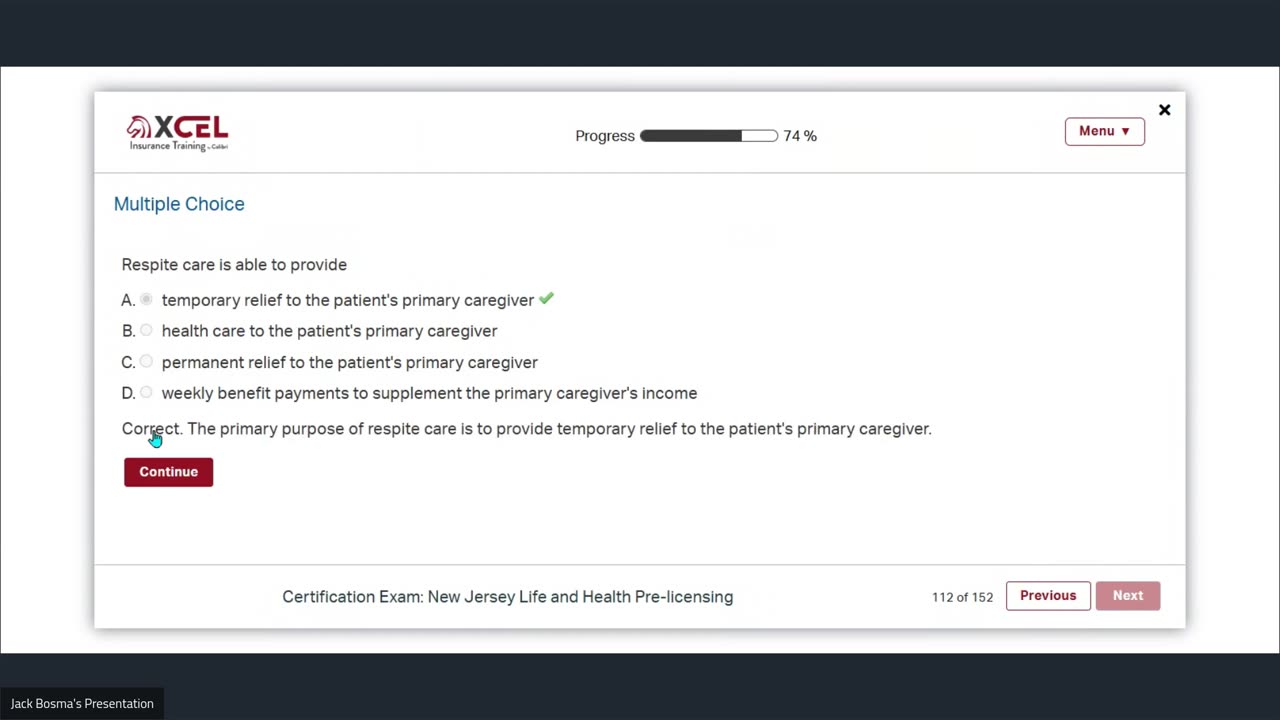Click the Multiple Choice heading

[179, 204]
